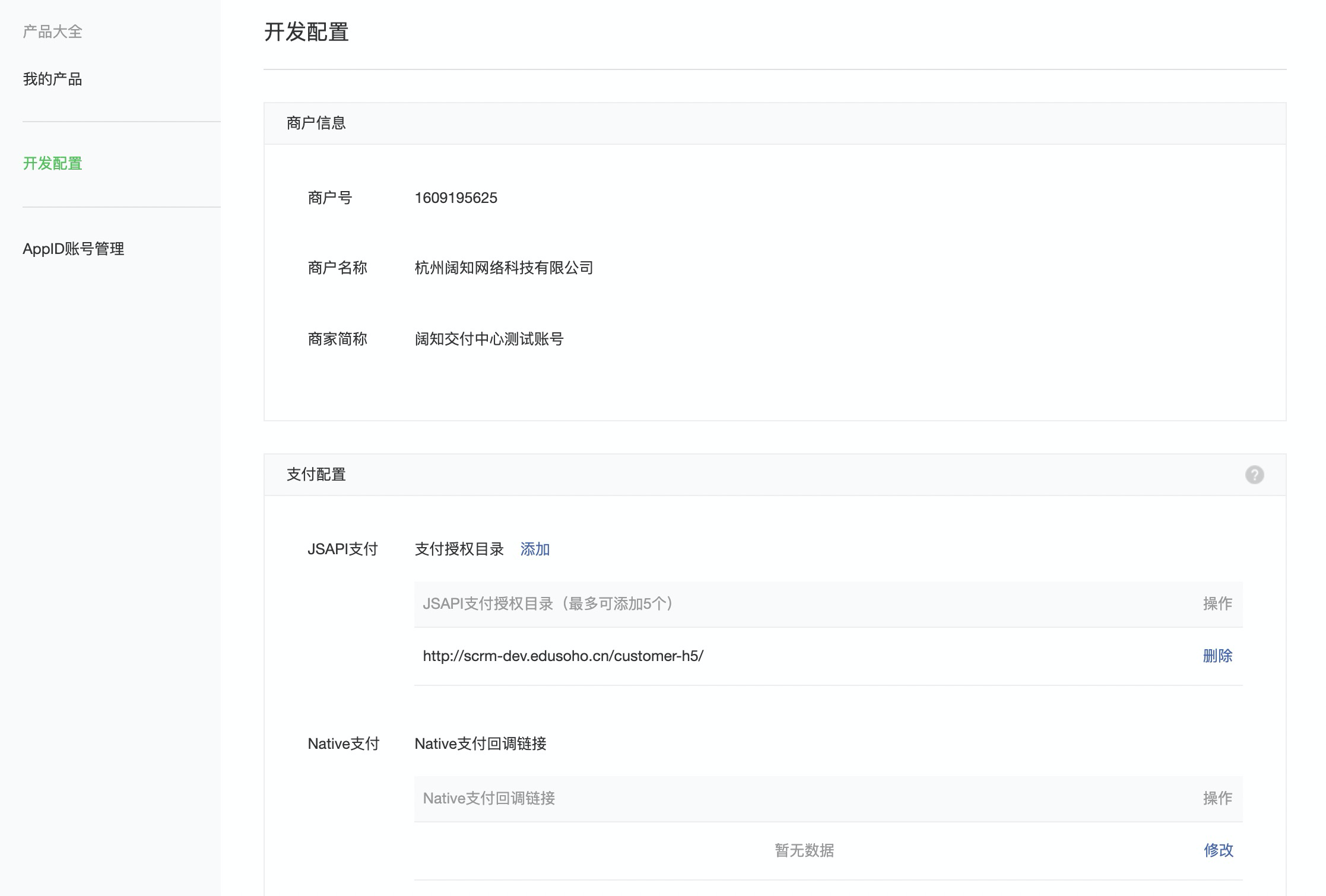Select 开发配置 in the sidebar
Screen dimensions: 1326x896
click(x=52, y=163)
